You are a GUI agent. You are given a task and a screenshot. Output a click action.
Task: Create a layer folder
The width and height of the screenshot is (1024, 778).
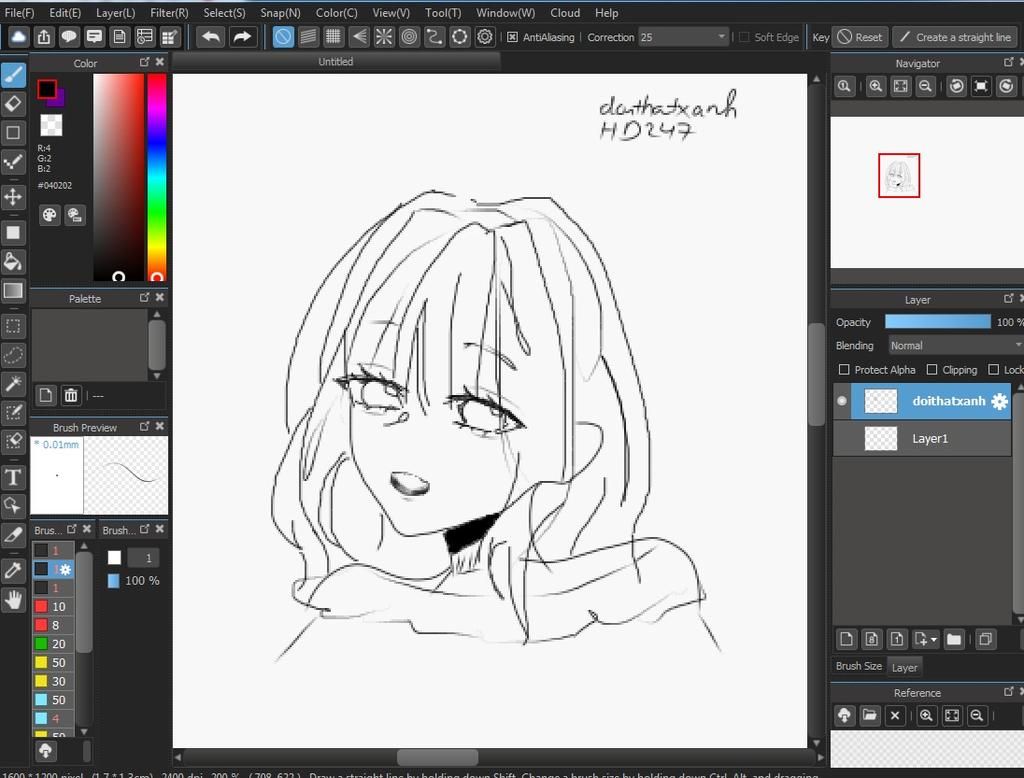(x=954, y=639)
